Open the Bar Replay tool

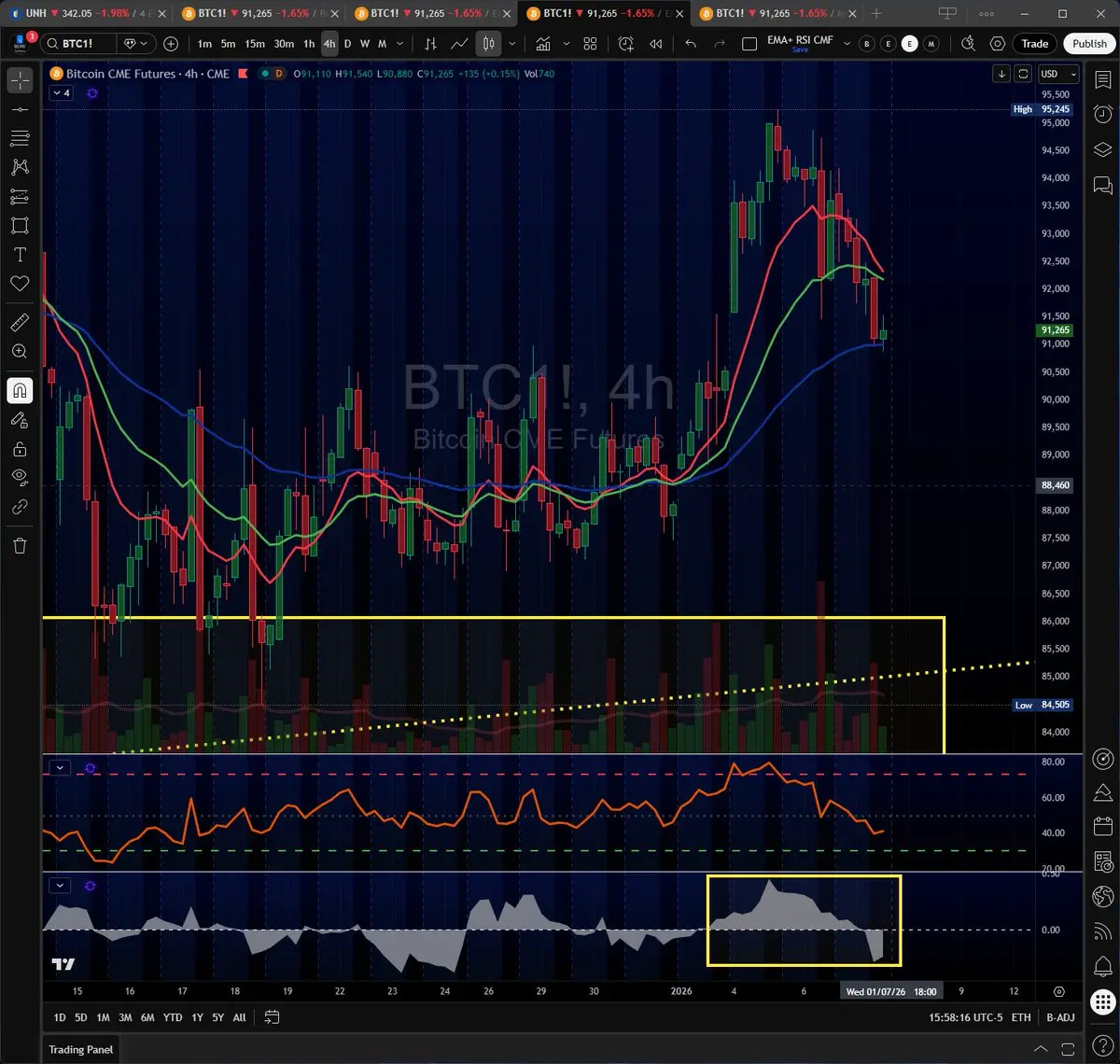(x=656, y=44)
